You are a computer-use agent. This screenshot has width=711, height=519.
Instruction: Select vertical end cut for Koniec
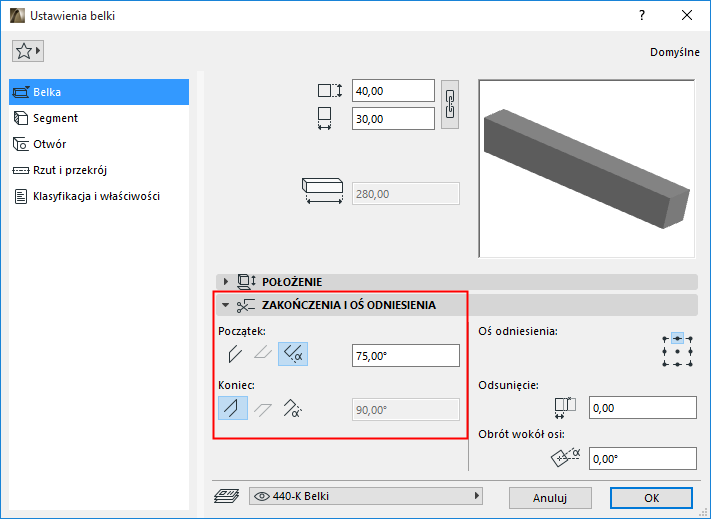[233, 408]
